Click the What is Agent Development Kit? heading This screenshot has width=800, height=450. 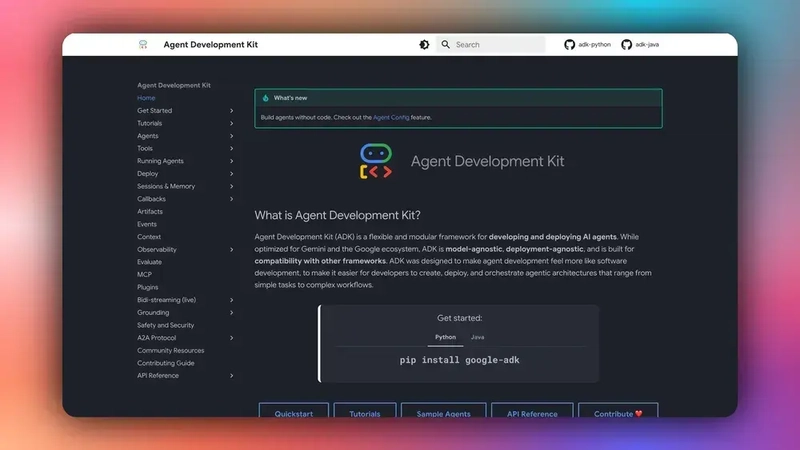[337, 215]
